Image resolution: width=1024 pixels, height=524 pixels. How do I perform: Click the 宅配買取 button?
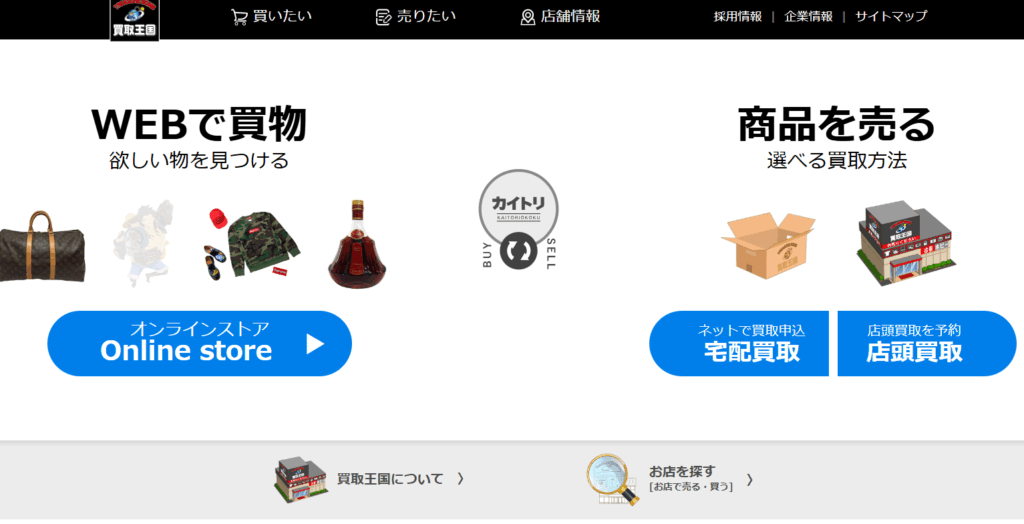click(739, 344)
